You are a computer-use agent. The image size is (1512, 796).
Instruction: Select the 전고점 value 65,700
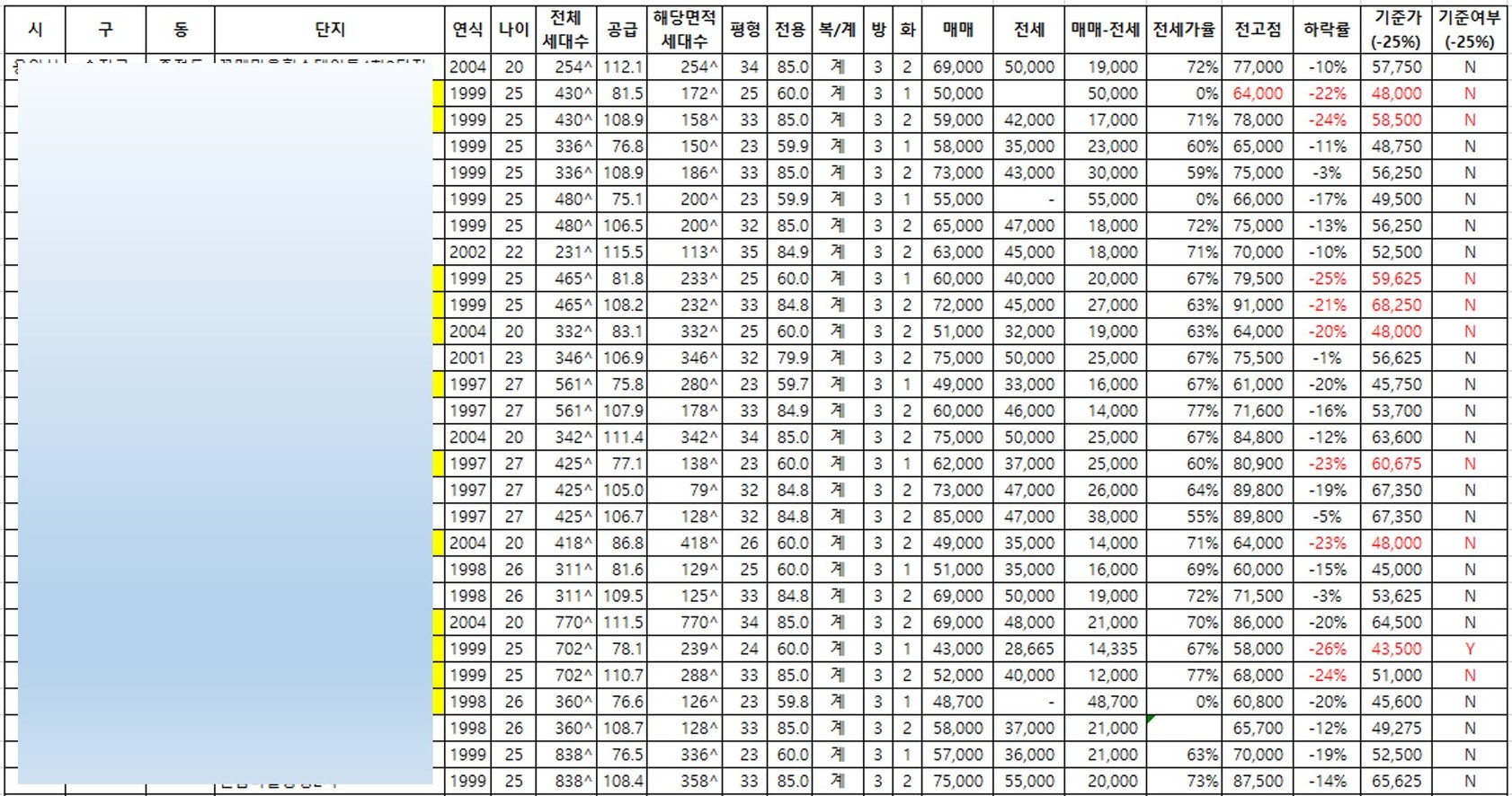click(1258, 728)
